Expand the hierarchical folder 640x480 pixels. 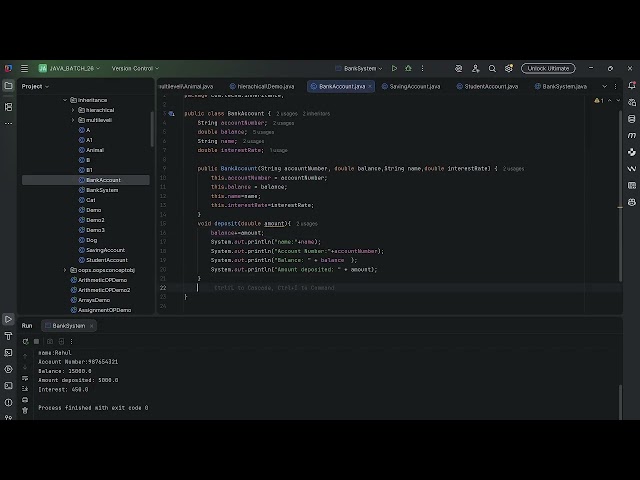point(73,110)
